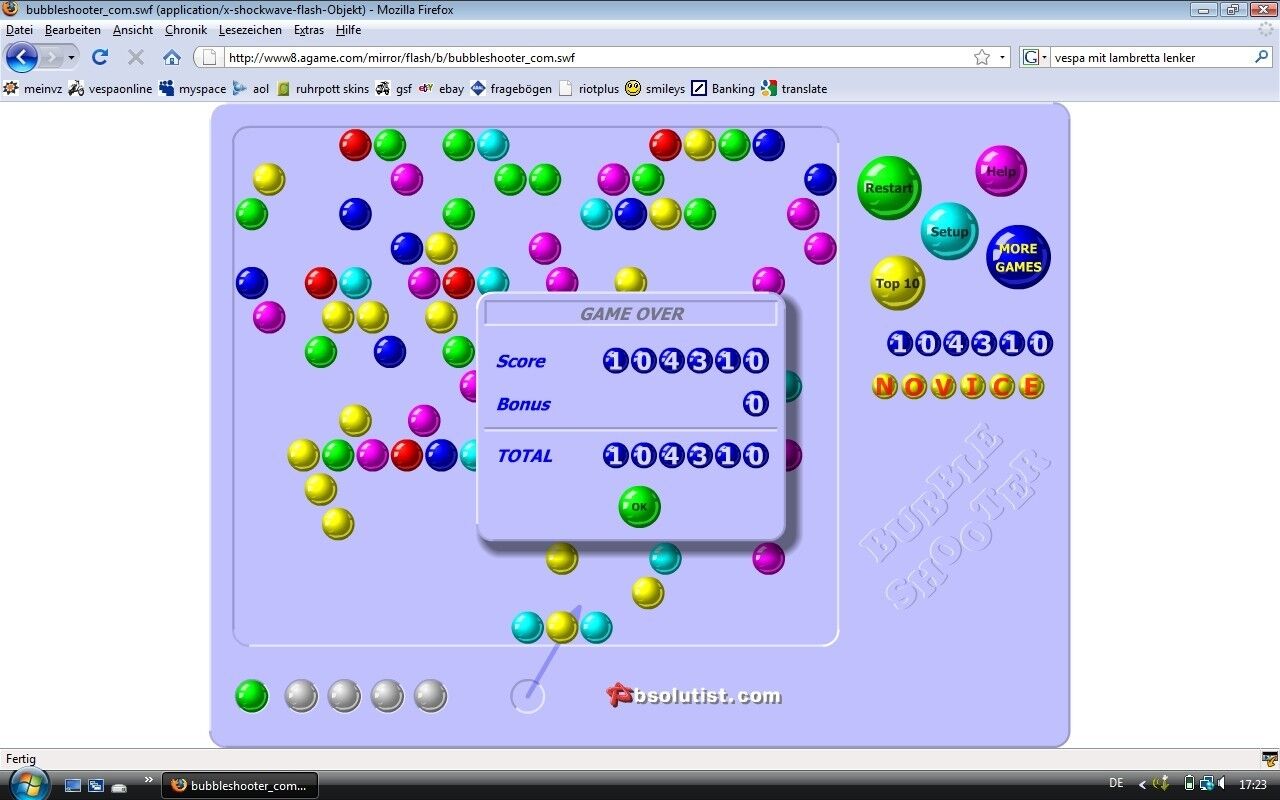Click the green next bubble in the queue
The image size is (1280, 800).
tap(252, 696)
